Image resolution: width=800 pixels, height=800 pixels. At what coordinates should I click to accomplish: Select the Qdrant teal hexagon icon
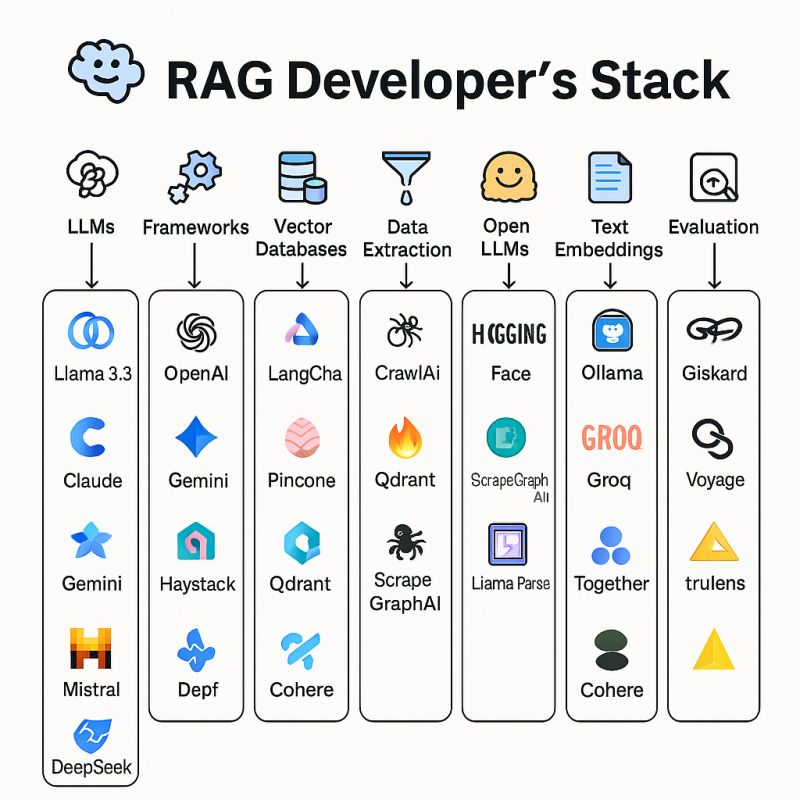tap(302, 543)
